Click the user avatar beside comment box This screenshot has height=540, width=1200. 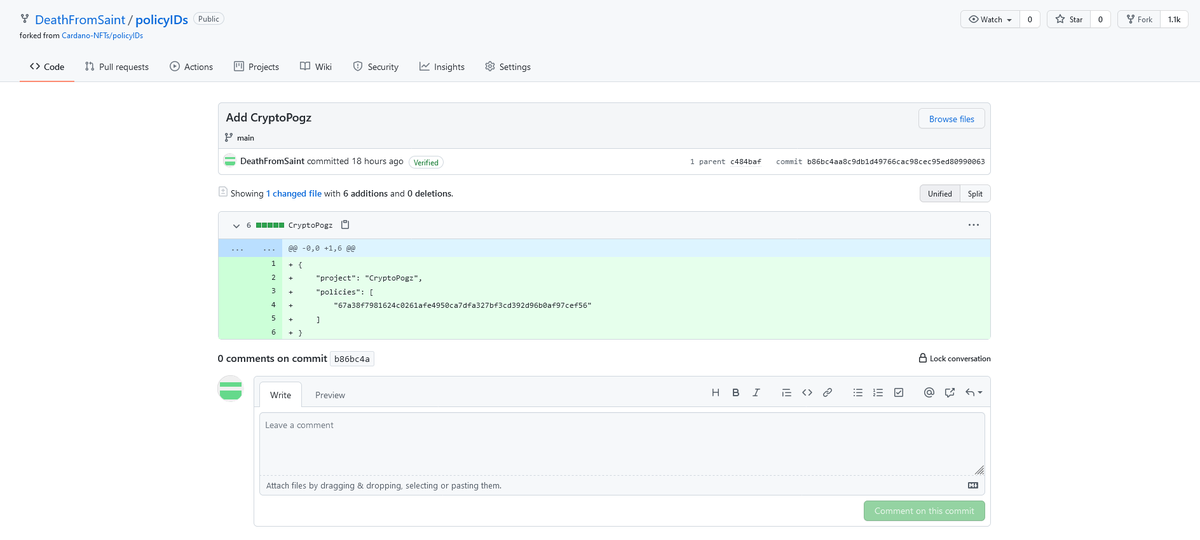click(231, 389)
